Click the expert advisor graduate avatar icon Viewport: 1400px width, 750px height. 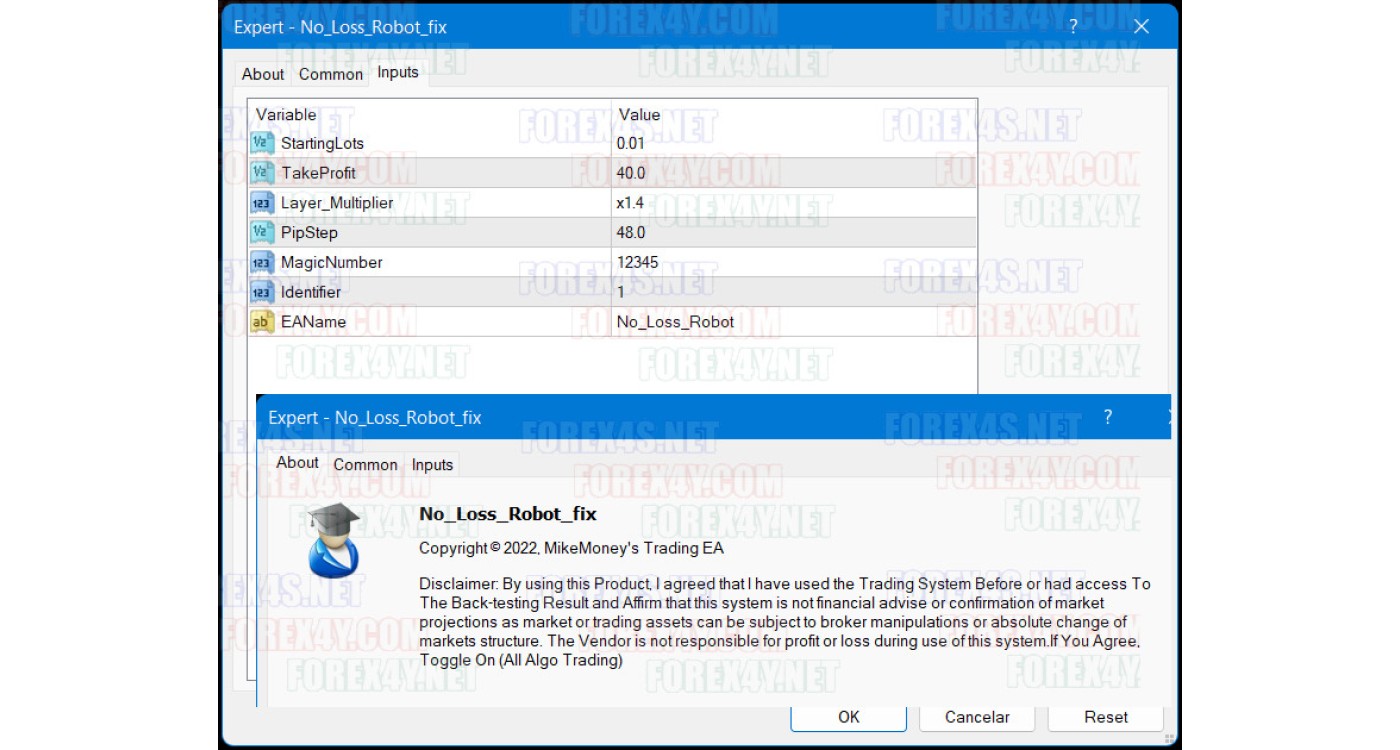pos(333,540)
